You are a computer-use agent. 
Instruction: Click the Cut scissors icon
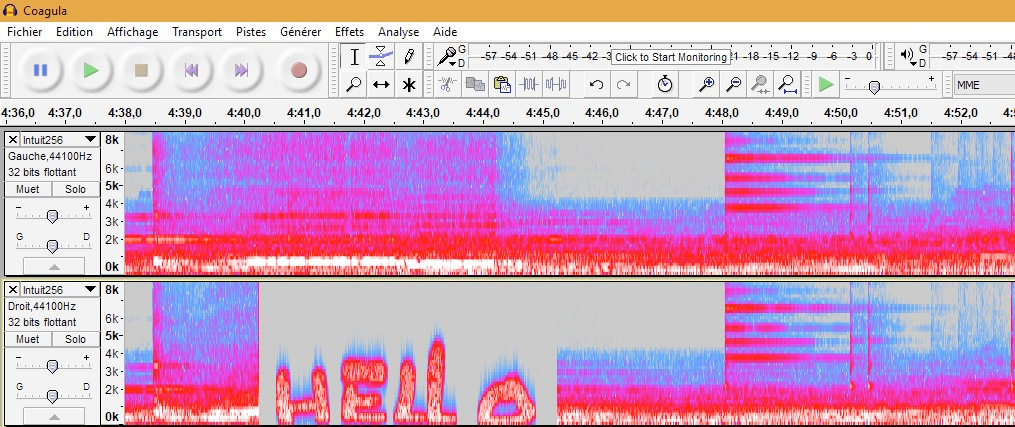(448, 84)
